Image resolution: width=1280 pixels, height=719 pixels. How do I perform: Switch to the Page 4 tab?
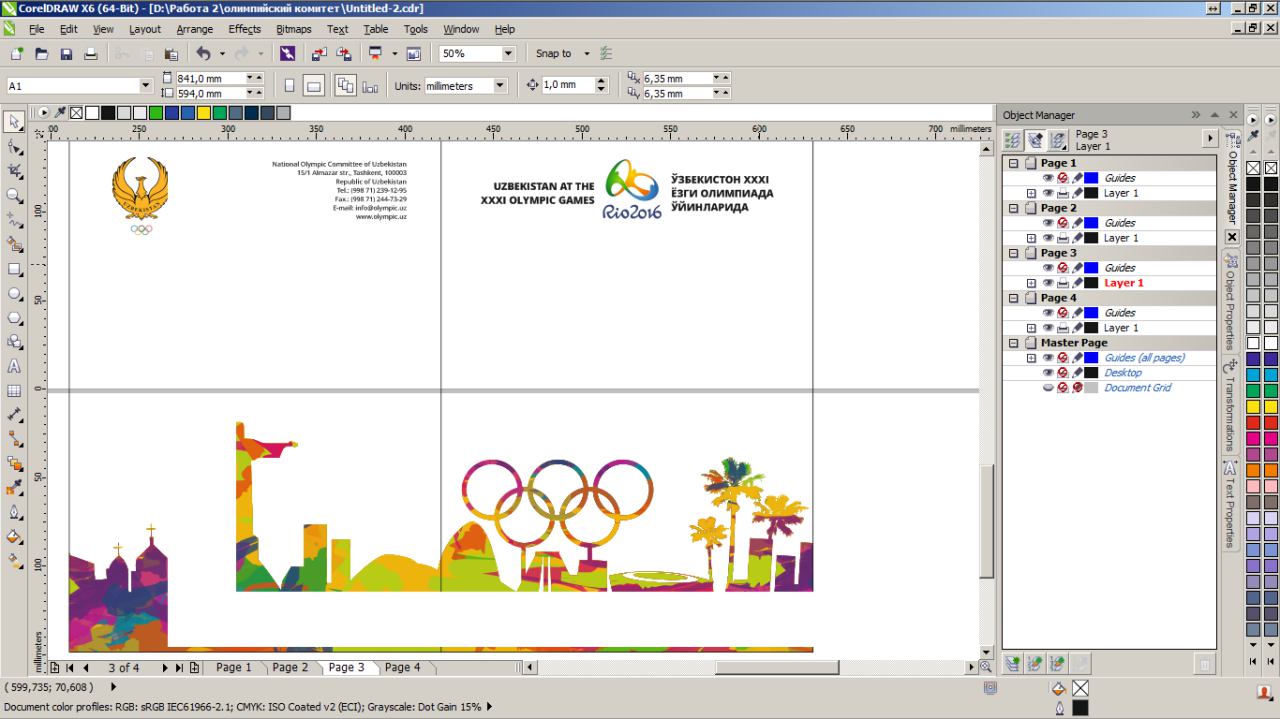[403, 667]
